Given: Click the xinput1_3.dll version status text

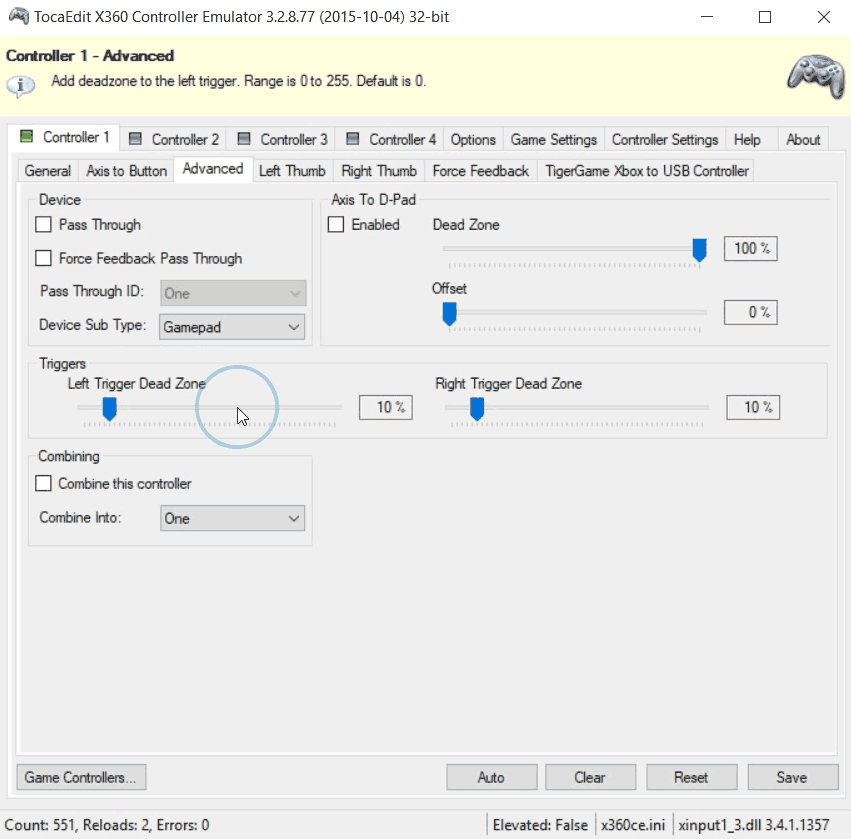Looking at the screenshot, I should pyautogui.click(x=754, y=825).
